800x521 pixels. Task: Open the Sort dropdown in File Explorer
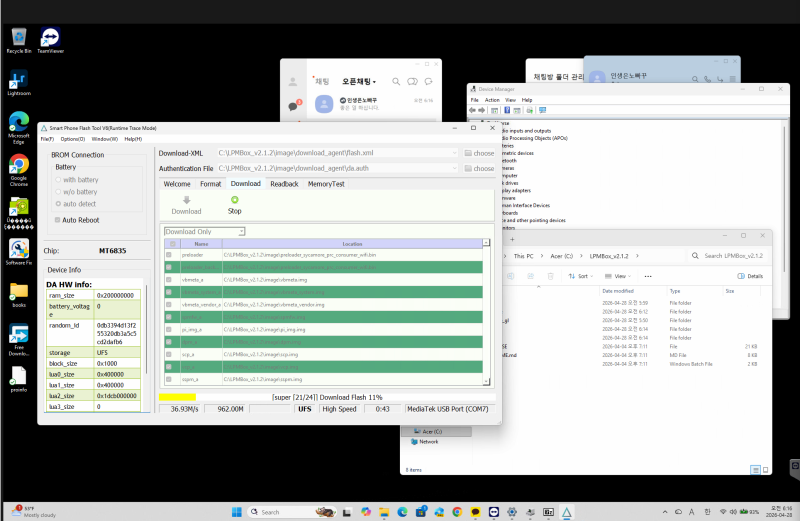581,276
